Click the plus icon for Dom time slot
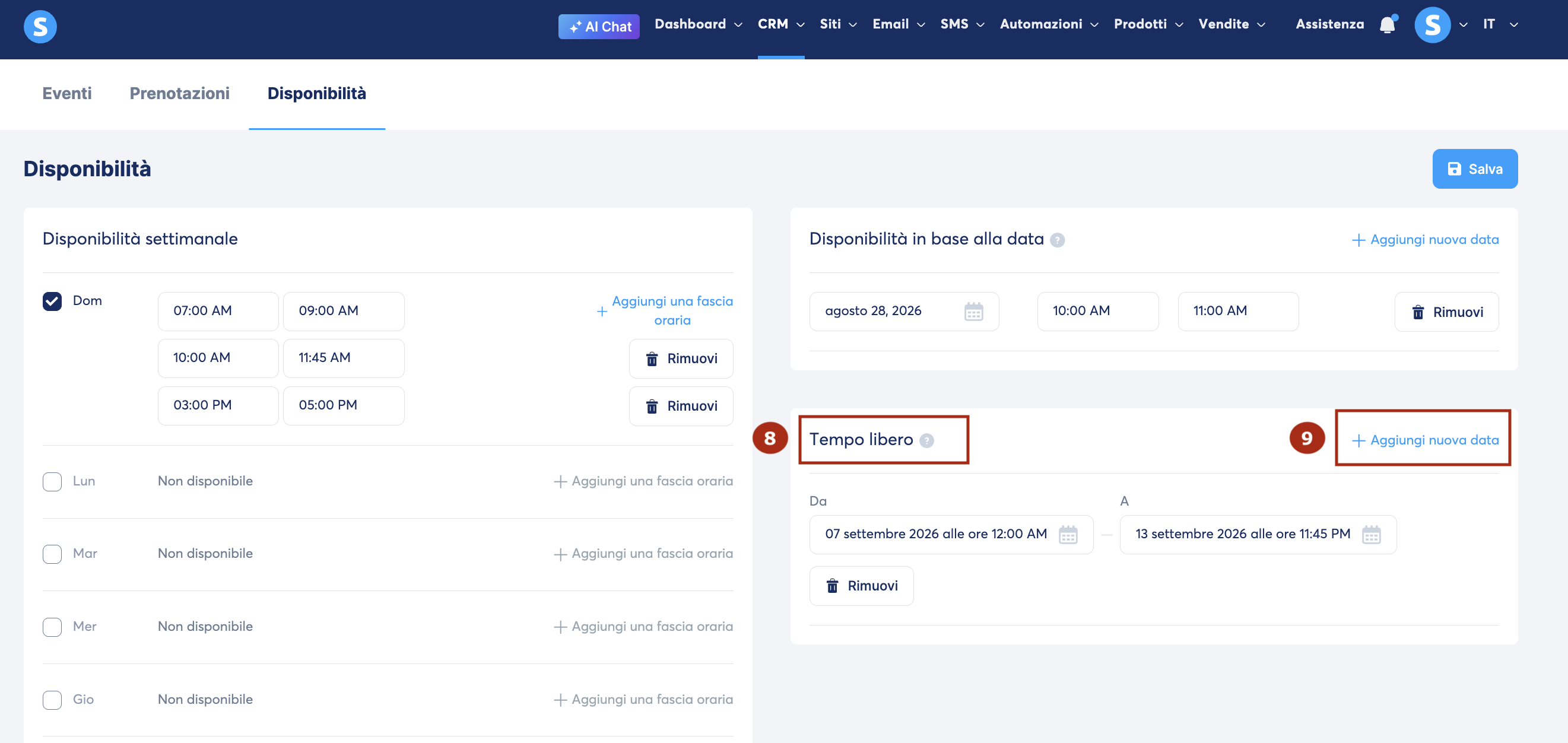 [x=602, y=311]
